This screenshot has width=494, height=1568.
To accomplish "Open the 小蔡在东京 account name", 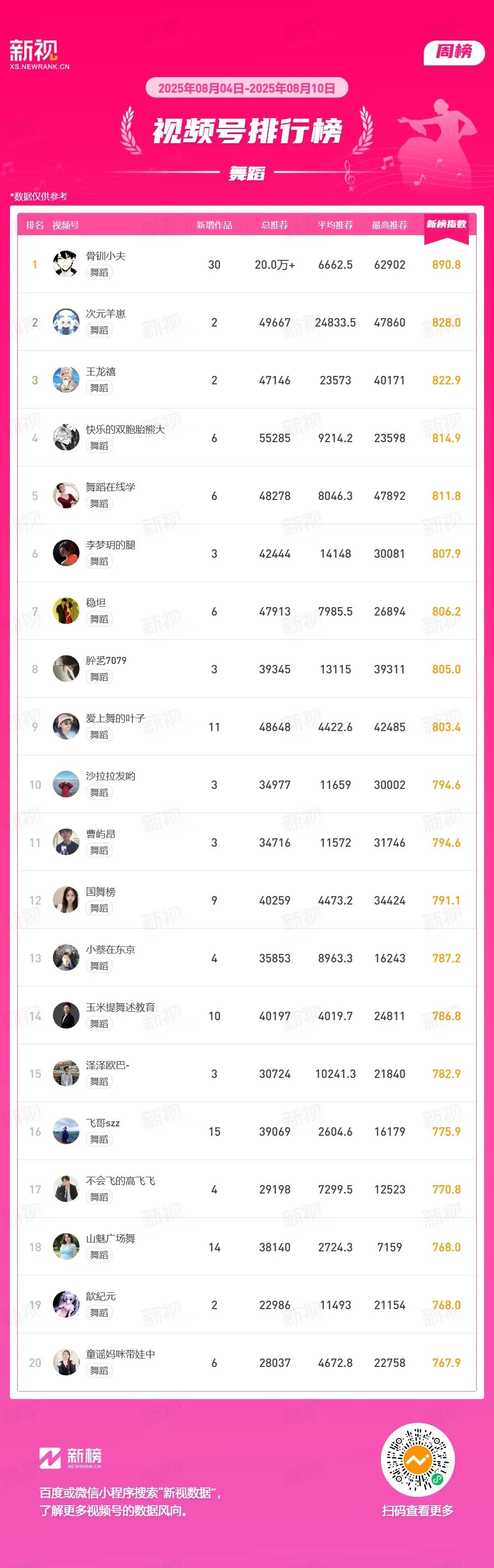I will (x=111, y=949).
